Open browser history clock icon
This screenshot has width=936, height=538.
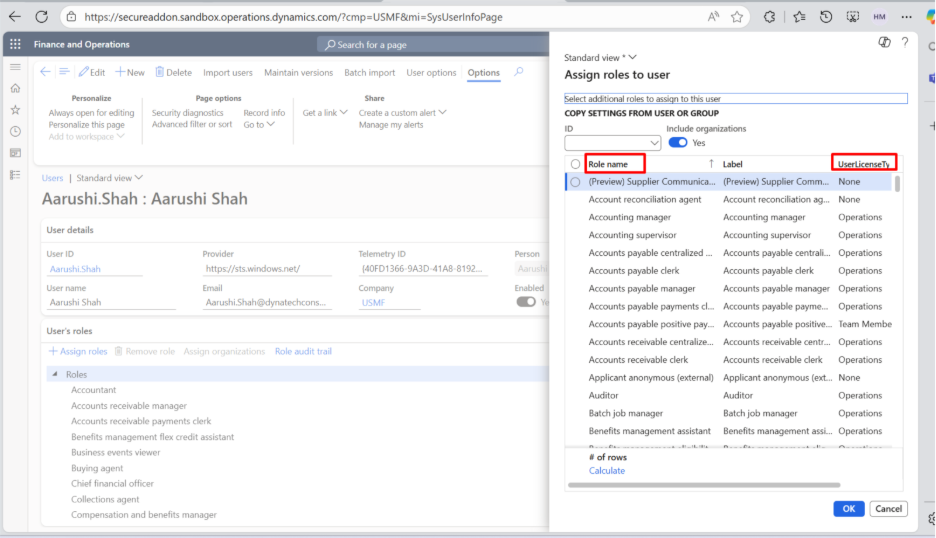(x=826, y=17)
